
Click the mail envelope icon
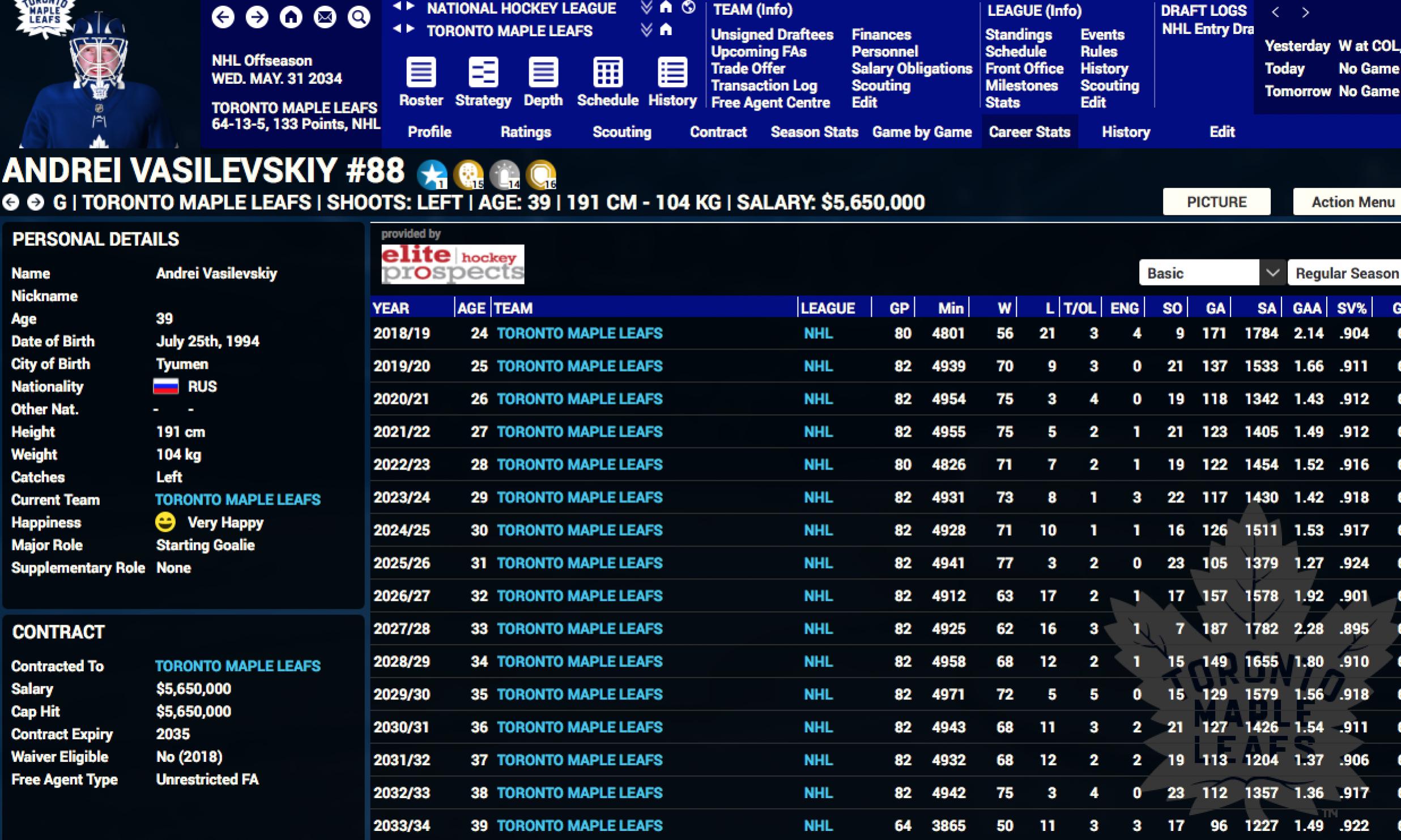click(325, 17)
